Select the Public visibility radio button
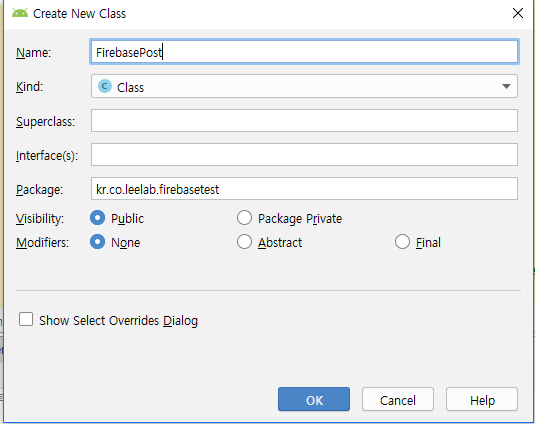The height and width of the screenshot is (424, 535). 98,218
